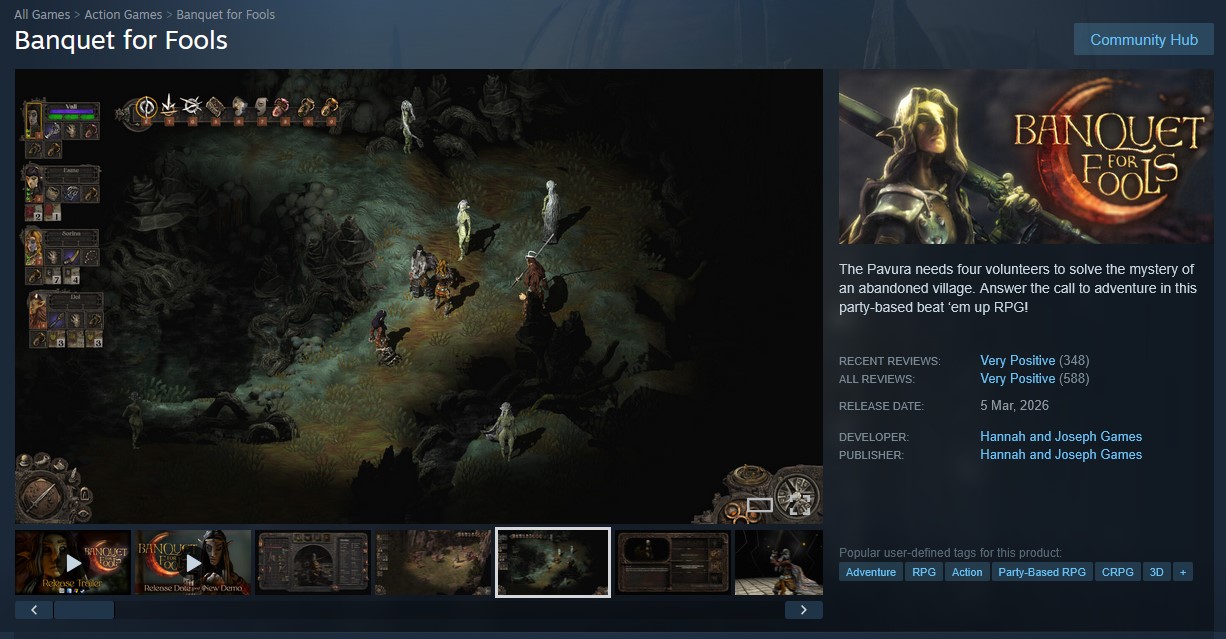Select the inventory screenshot thumbnail

click(313, 563)
